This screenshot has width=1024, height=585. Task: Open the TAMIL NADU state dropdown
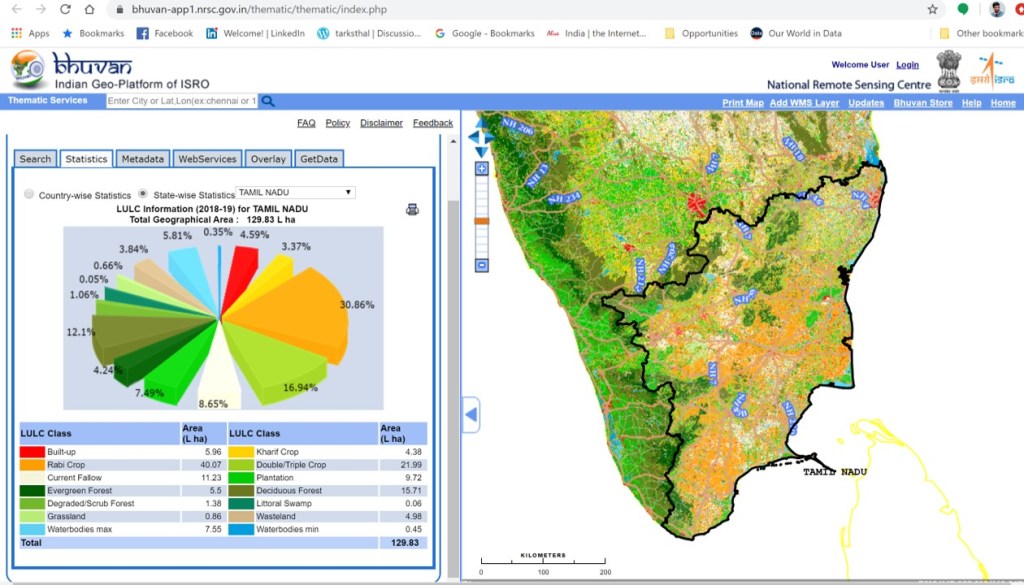pos(296,192)
